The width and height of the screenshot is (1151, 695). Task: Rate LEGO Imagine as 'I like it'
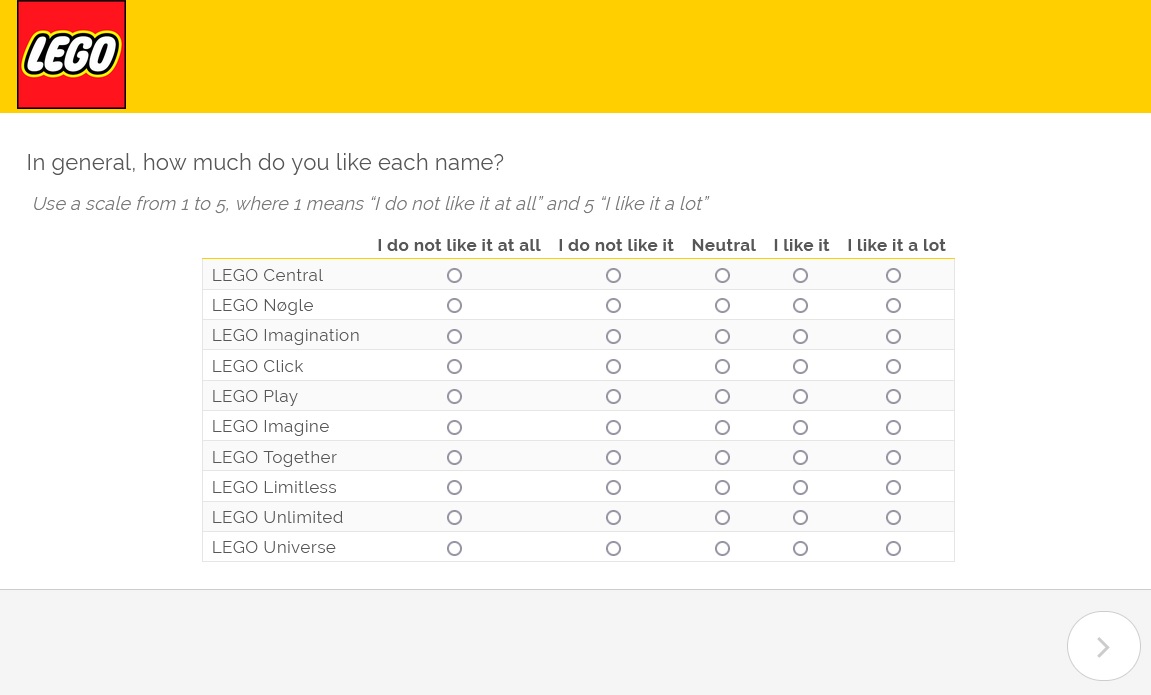(x=800, y=427)
